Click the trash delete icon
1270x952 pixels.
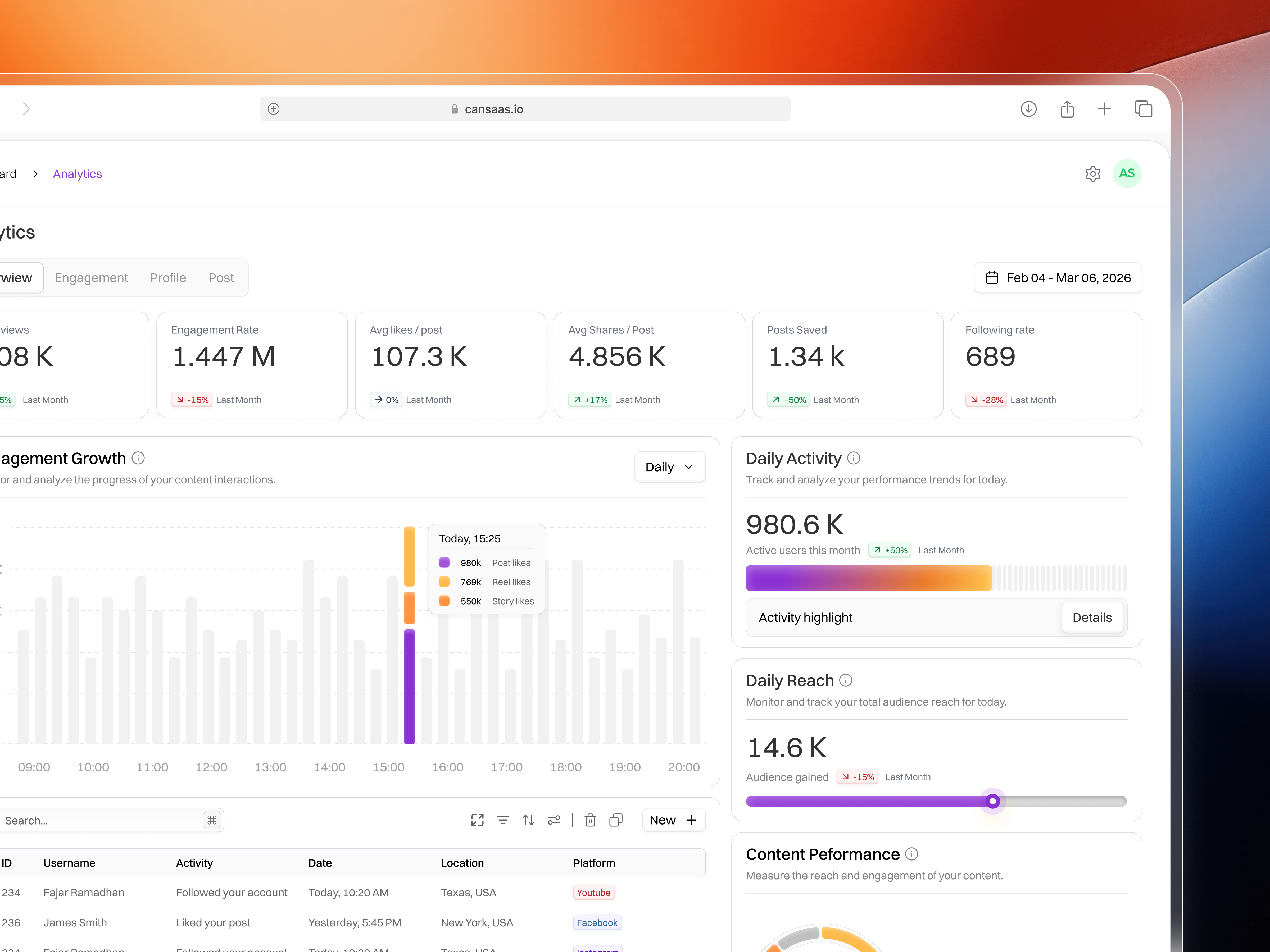tap(590, 820)
